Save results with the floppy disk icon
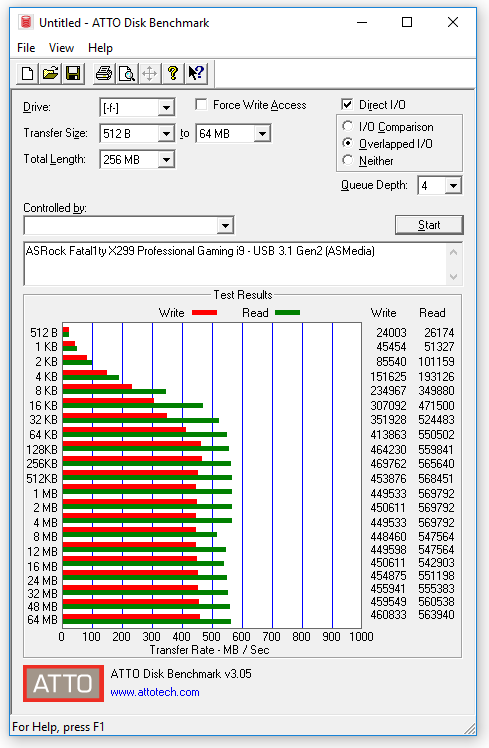This screenshot has width=489, height=748. tap(73, 73)
